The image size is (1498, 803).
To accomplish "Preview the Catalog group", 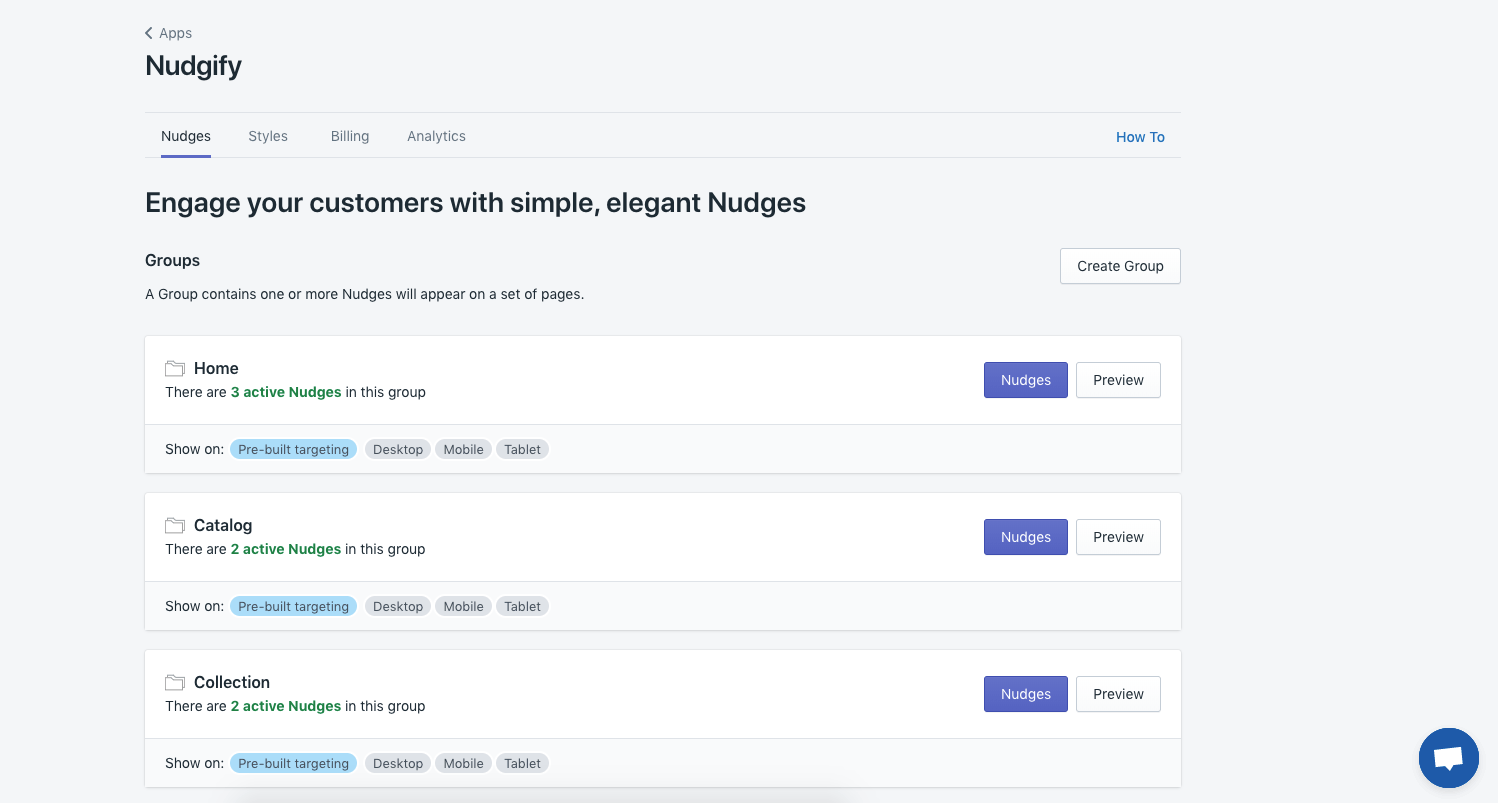I will click(1118, 537).
